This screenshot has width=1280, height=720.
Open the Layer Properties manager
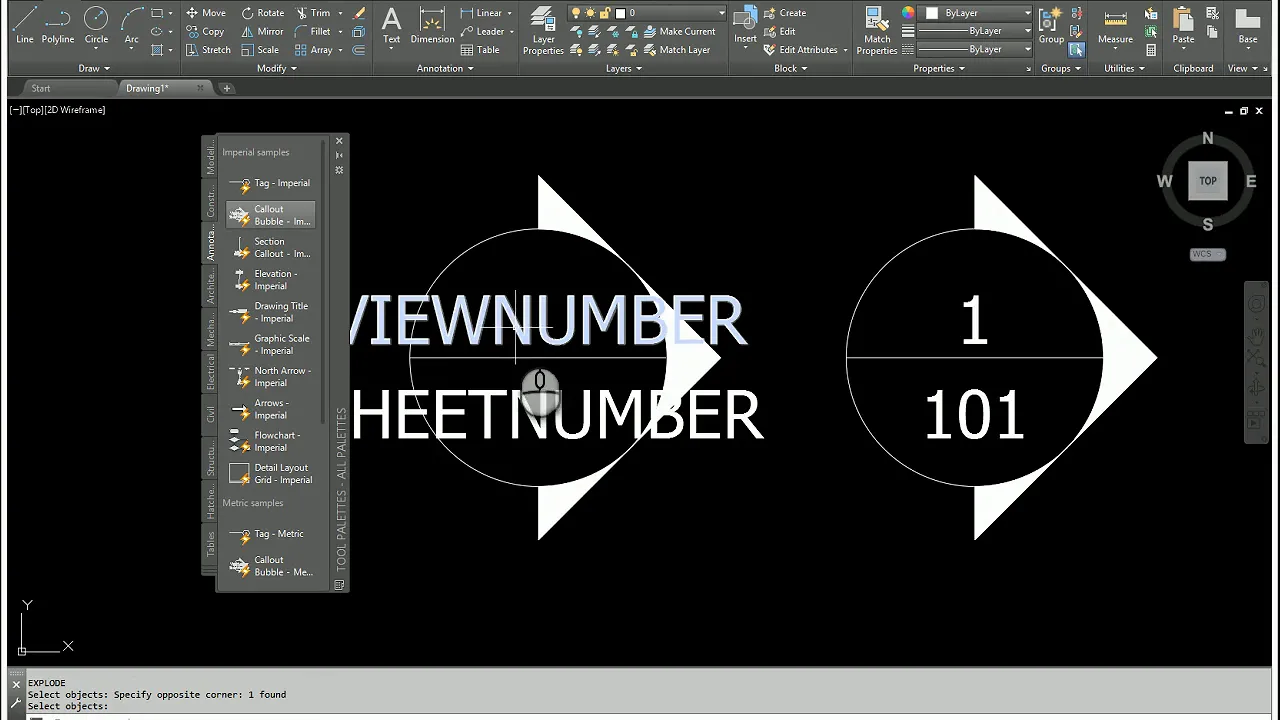tap(543, 30)
